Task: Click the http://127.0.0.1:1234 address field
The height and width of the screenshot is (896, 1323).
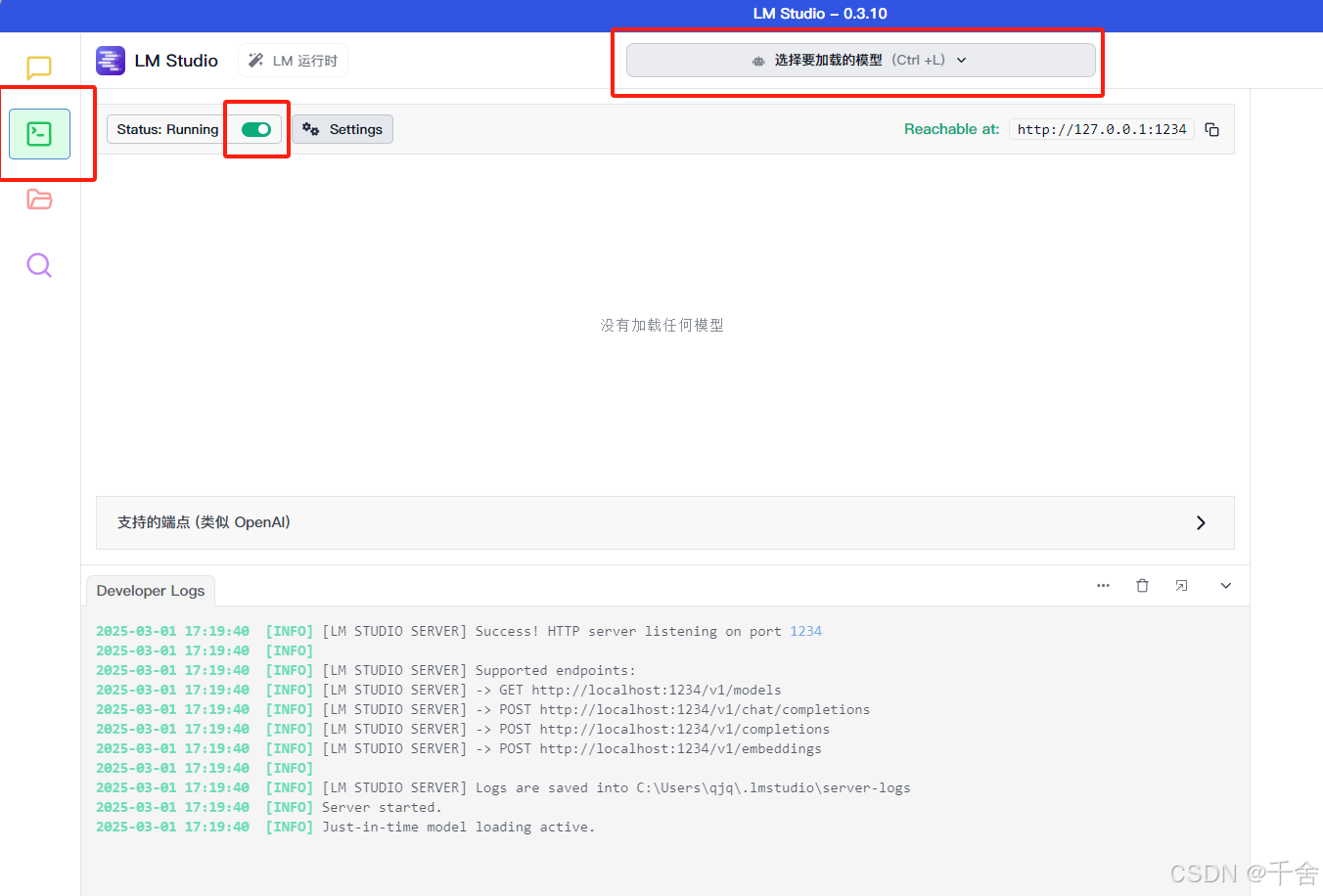Action: pyautogui.click(x=1102, y=129)
